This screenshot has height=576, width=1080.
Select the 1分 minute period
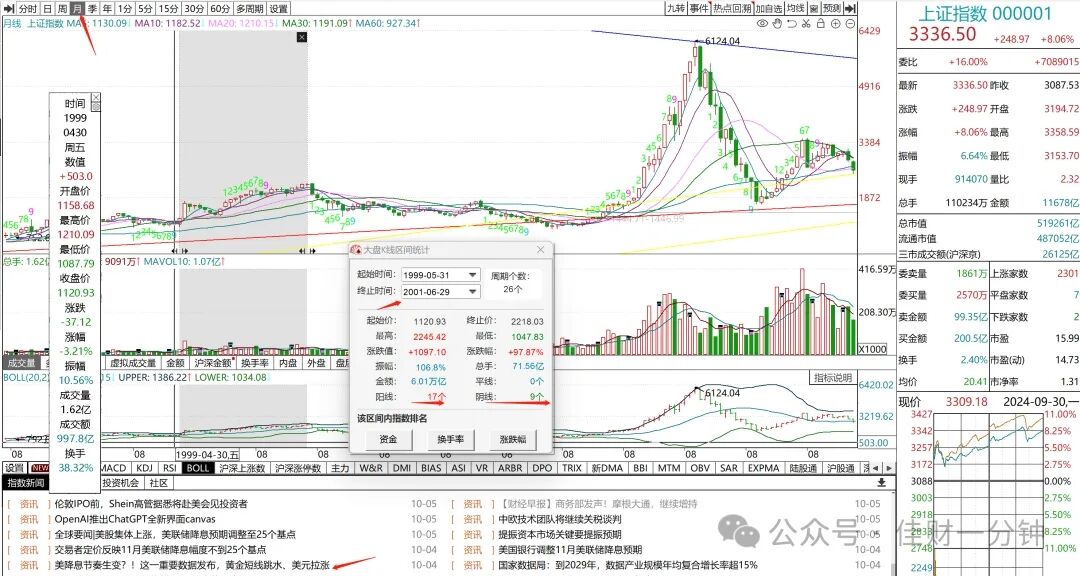pyautogui.click(x=125, y=9)
